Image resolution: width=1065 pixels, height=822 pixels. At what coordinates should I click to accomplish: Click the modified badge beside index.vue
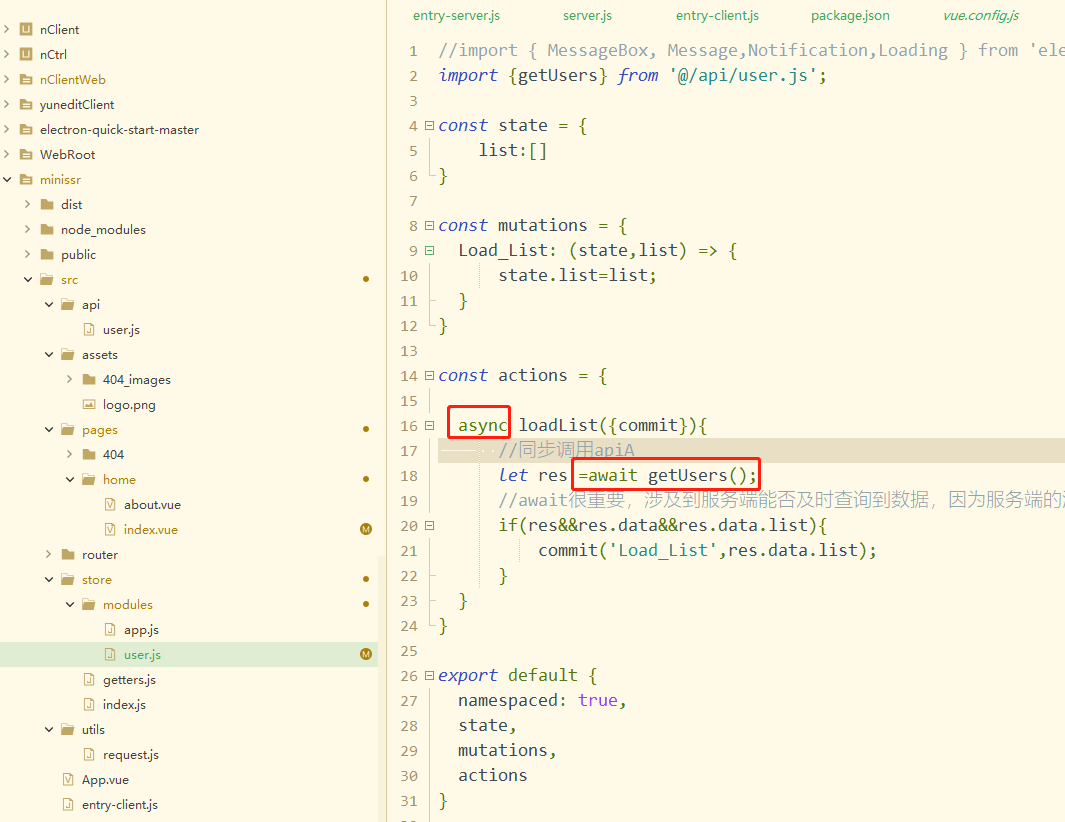click(366, 530)
